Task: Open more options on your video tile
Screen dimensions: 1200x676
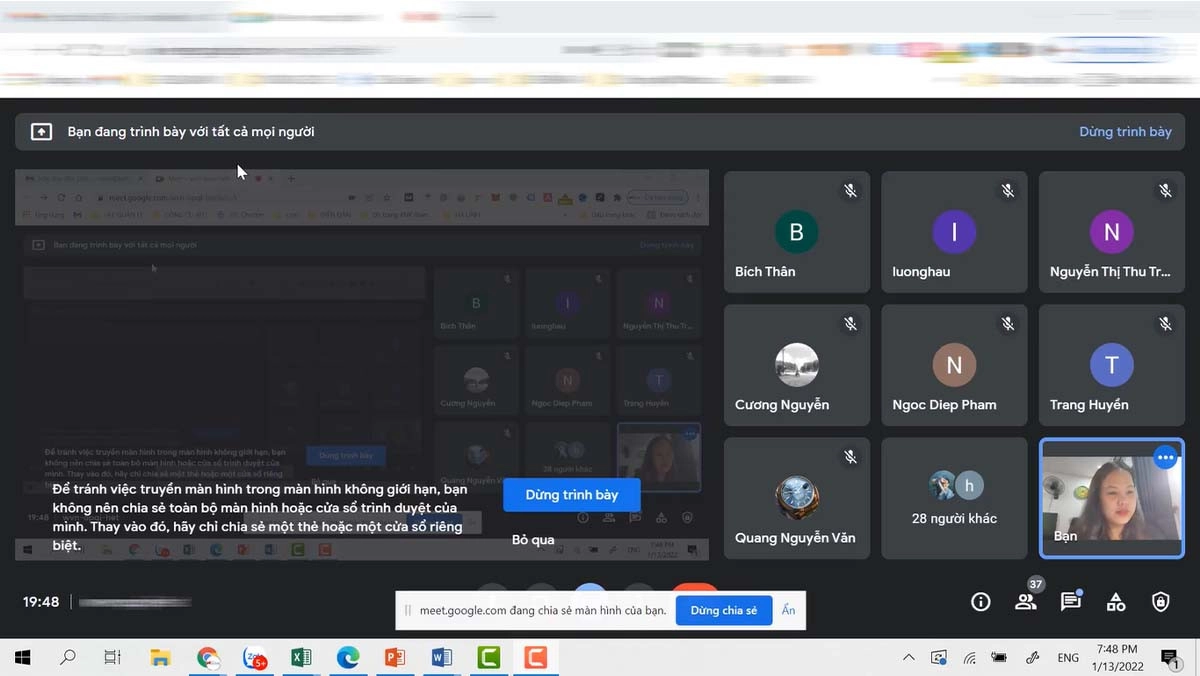Action: [x=1165, y=457]
